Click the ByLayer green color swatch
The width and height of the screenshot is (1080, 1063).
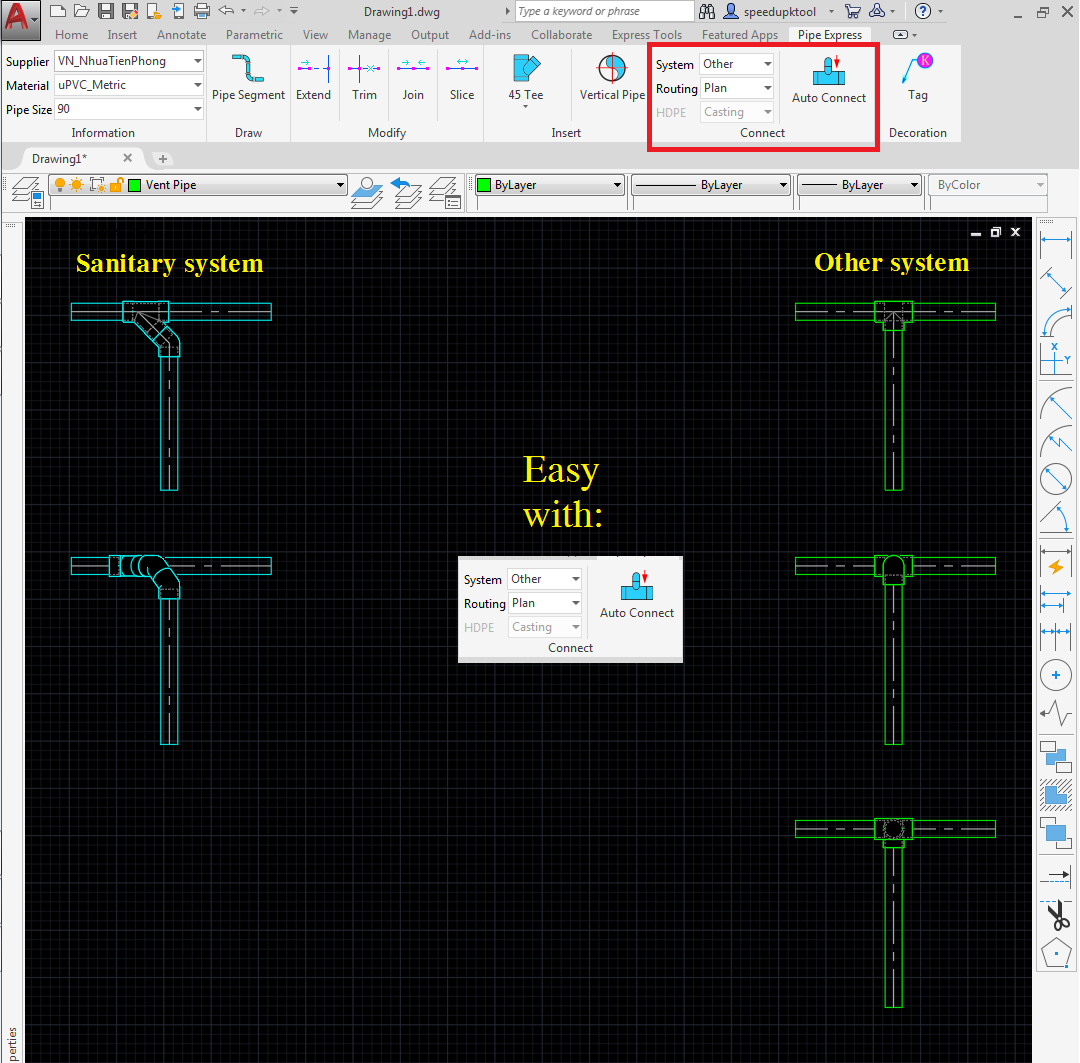pyautogui.click(x=484, y=185)
